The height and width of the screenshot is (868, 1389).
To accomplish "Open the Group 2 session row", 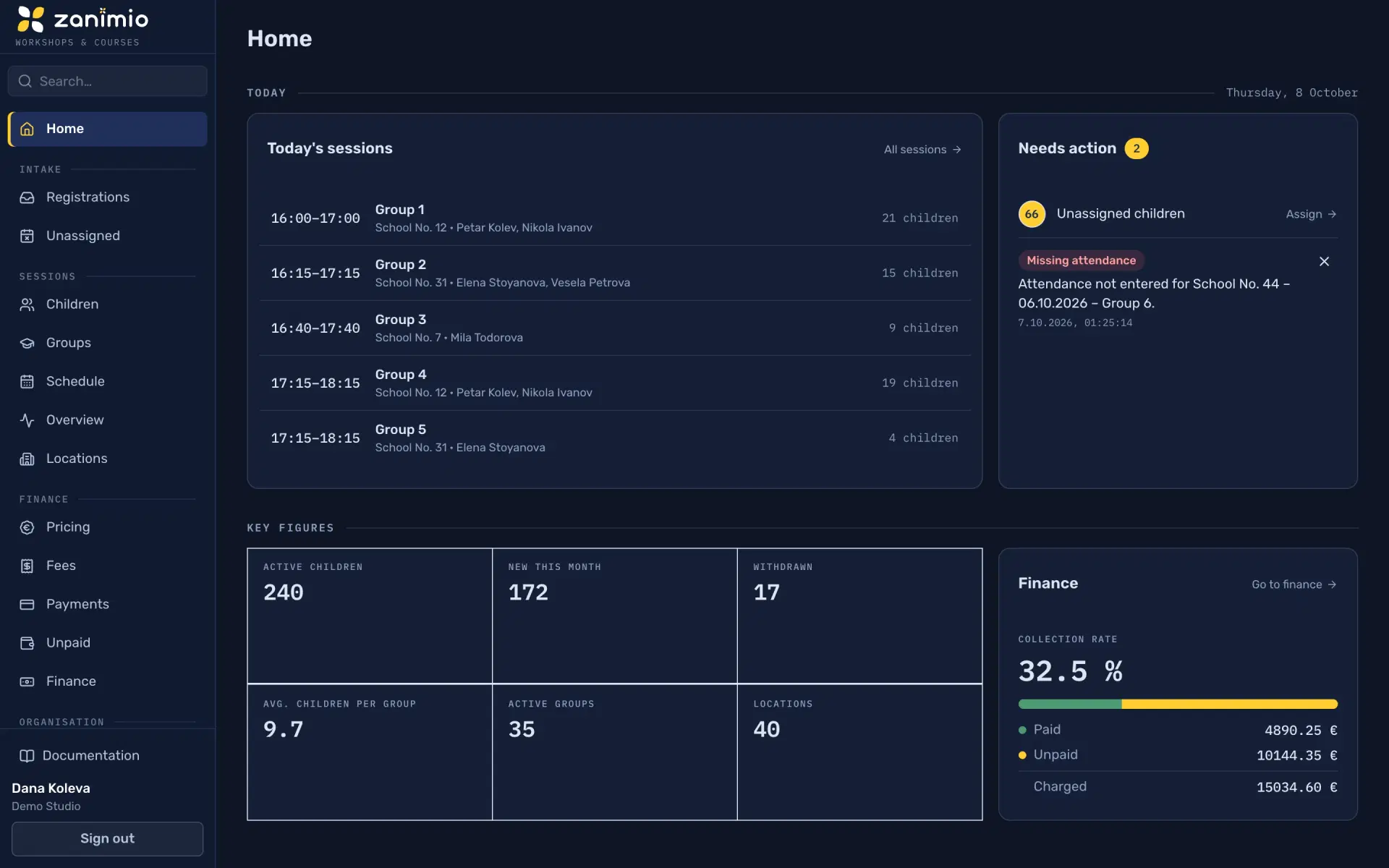I will (615, 273).
